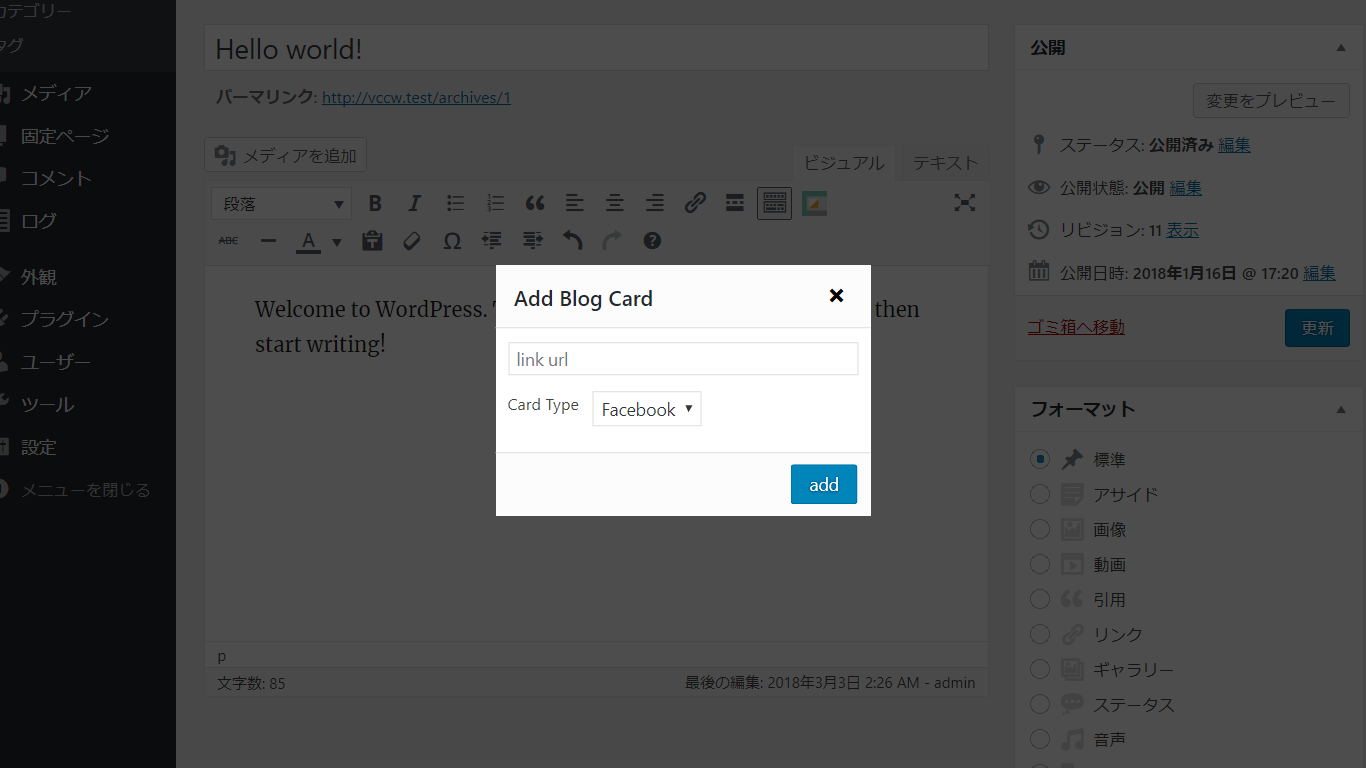Insert a link with the chain icon
1366x768 pixels.
click(695, 203)
